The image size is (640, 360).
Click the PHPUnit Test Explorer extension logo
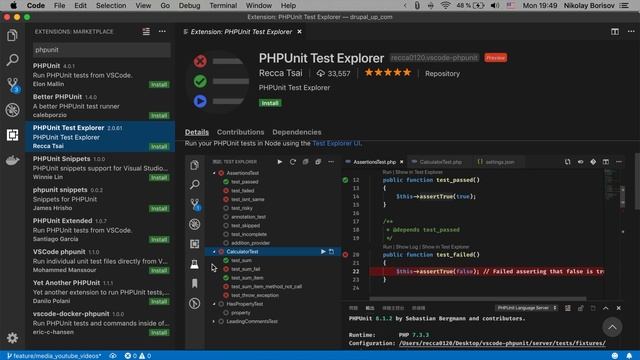[x=217, y=81]
